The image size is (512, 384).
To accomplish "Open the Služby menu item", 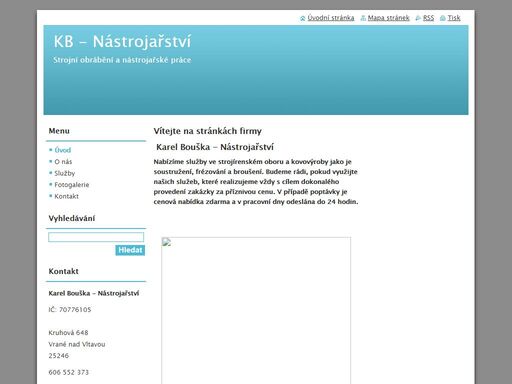I will [x=65, y=173].
